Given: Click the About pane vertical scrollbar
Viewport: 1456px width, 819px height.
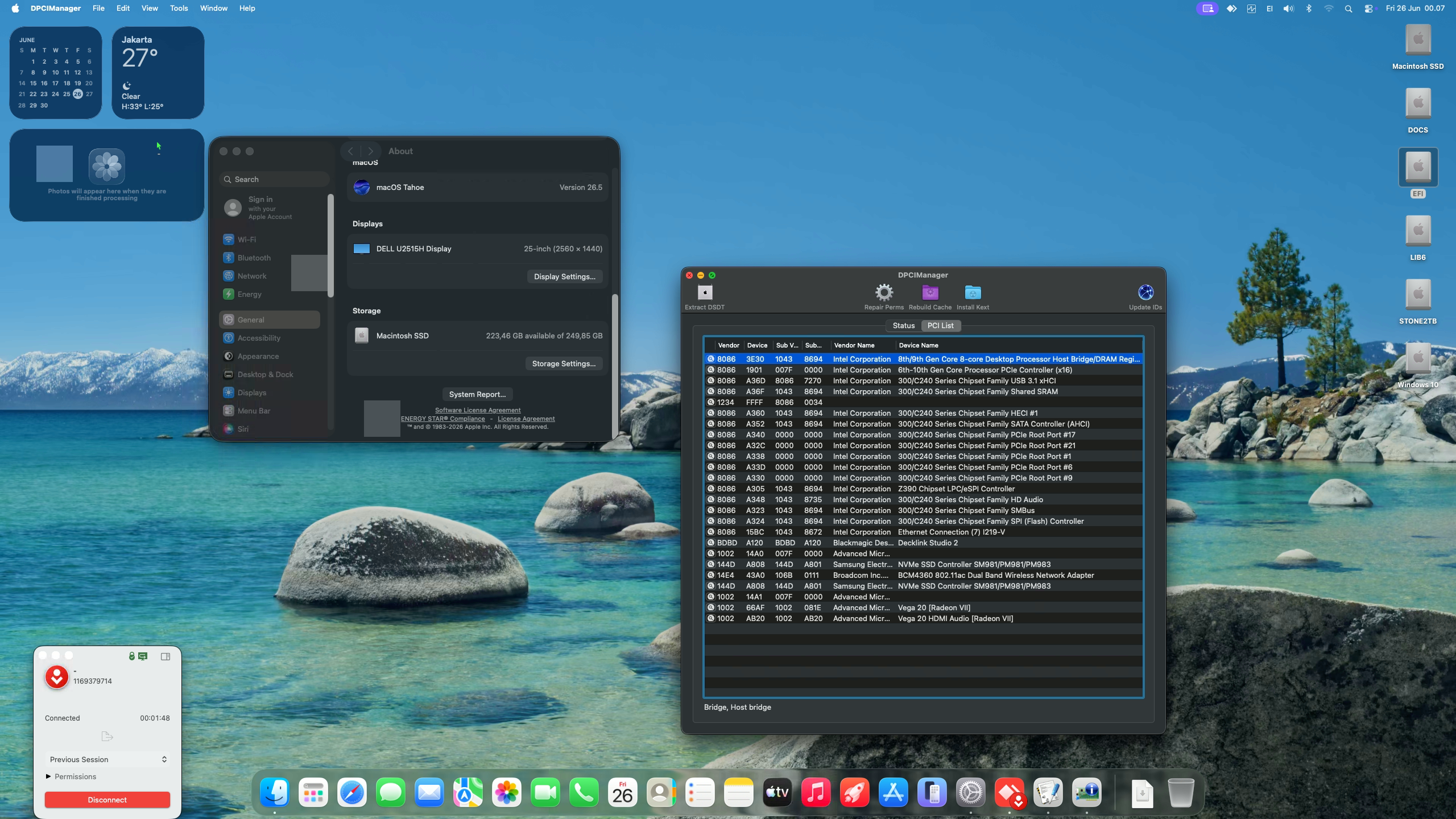Looking at the screenshot, I should click(x=614, y=363).
